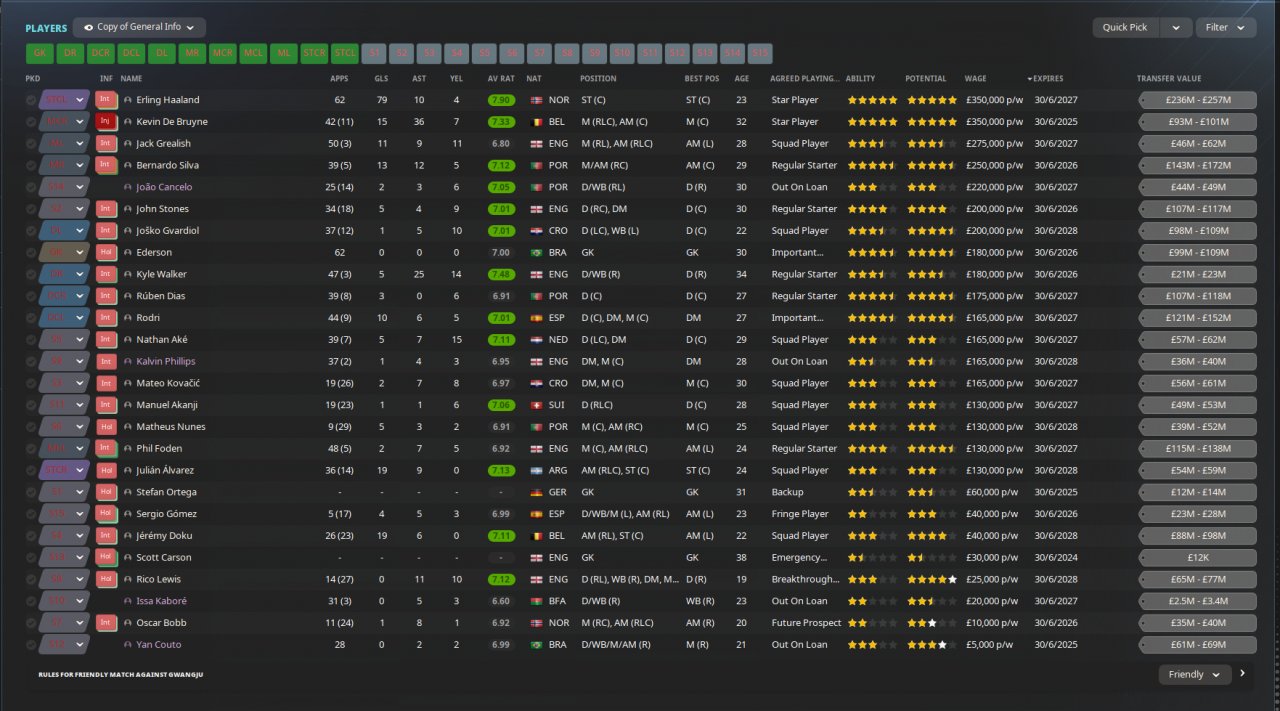Click the player profile icon before João Cancelo
Screen dimensions: 1280x711
tap(128, 187)
